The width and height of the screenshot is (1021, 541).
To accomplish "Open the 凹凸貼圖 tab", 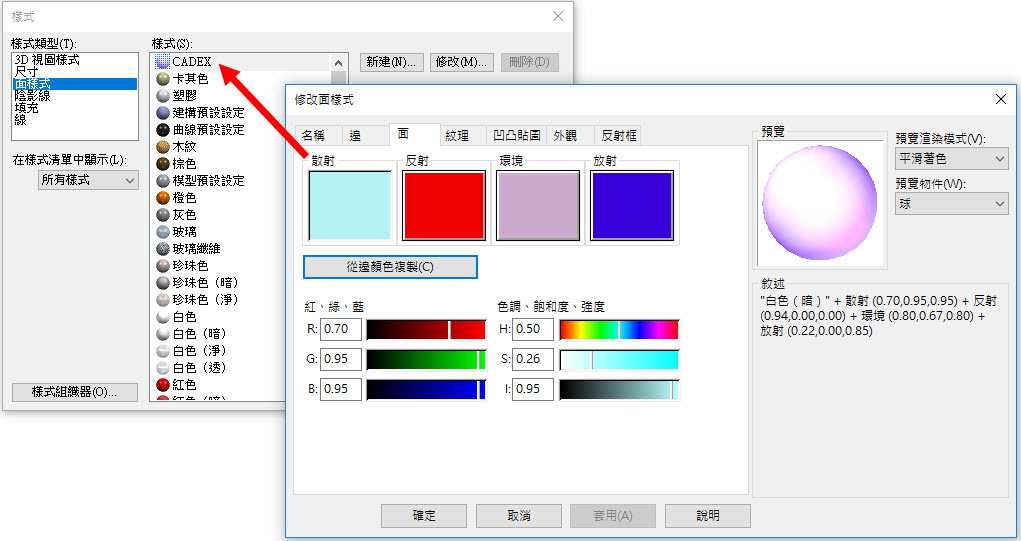I will 517,136.
